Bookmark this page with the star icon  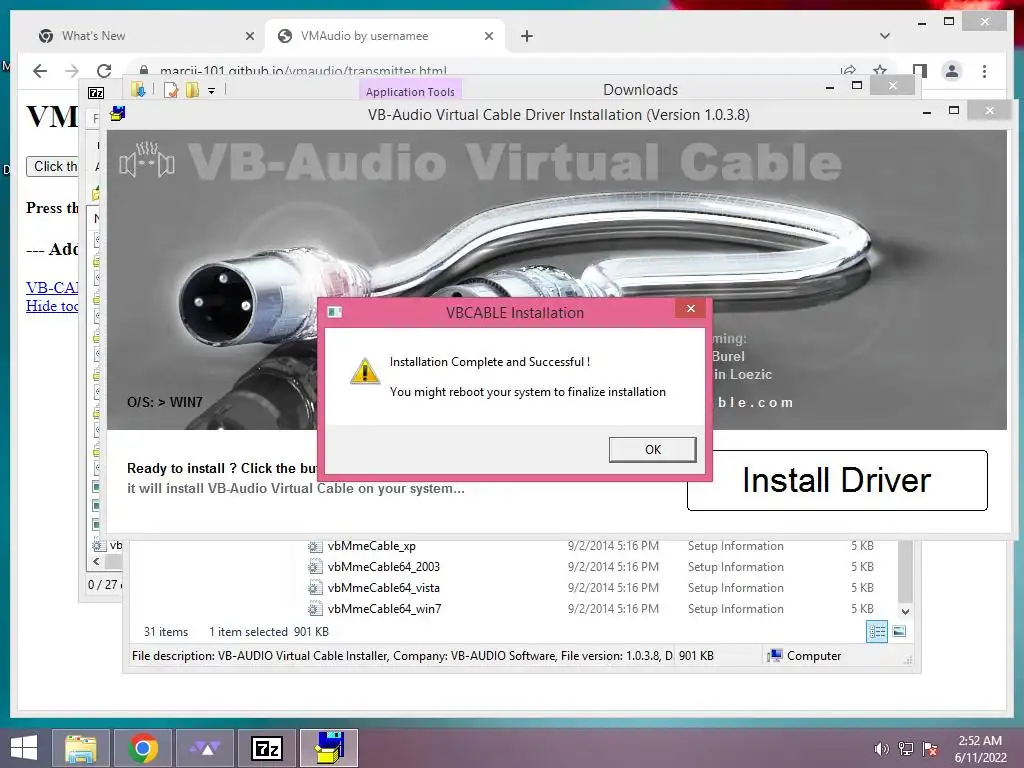tap(880, 70)
